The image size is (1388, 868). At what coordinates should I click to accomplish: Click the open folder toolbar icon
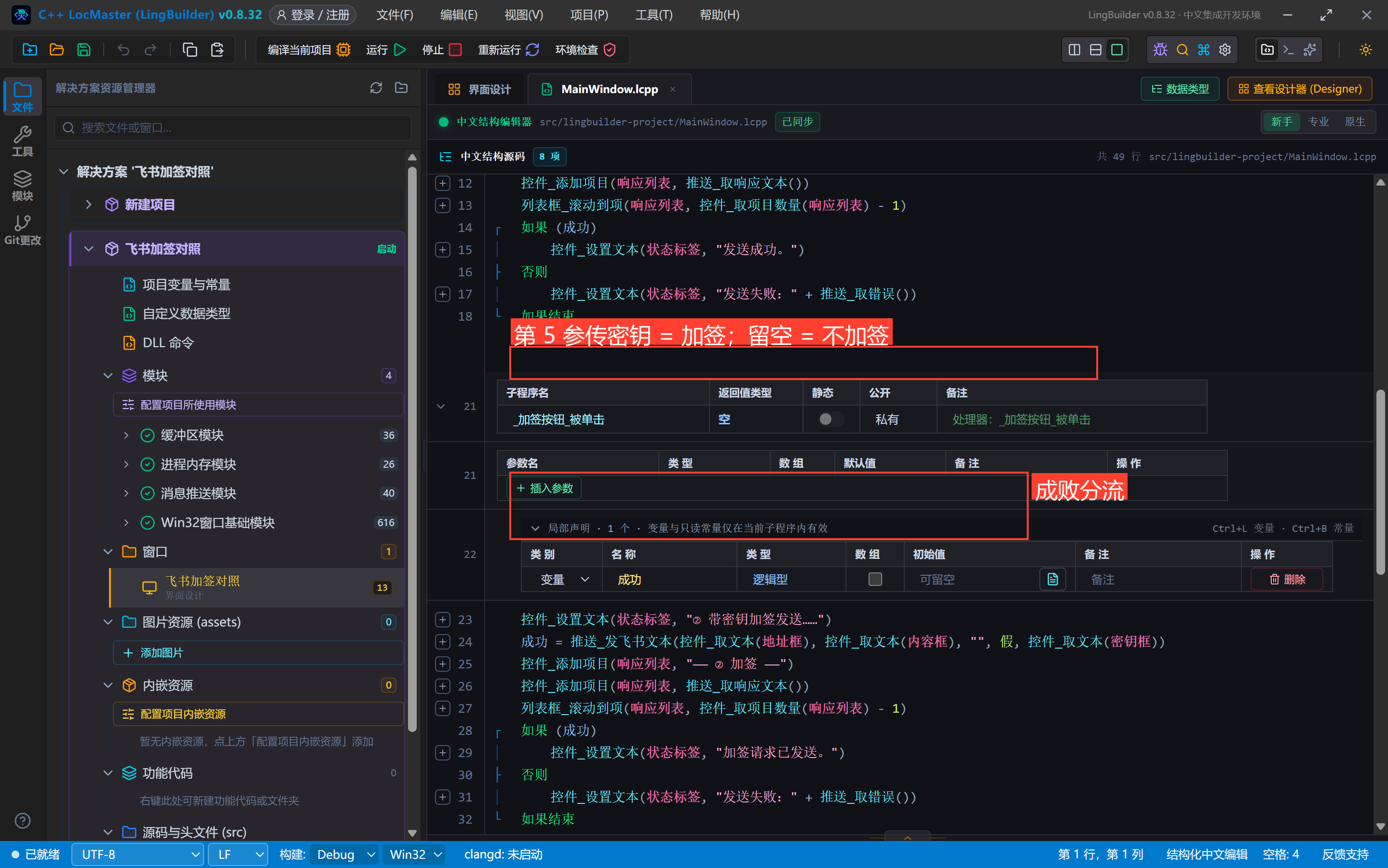coord(57,50)
